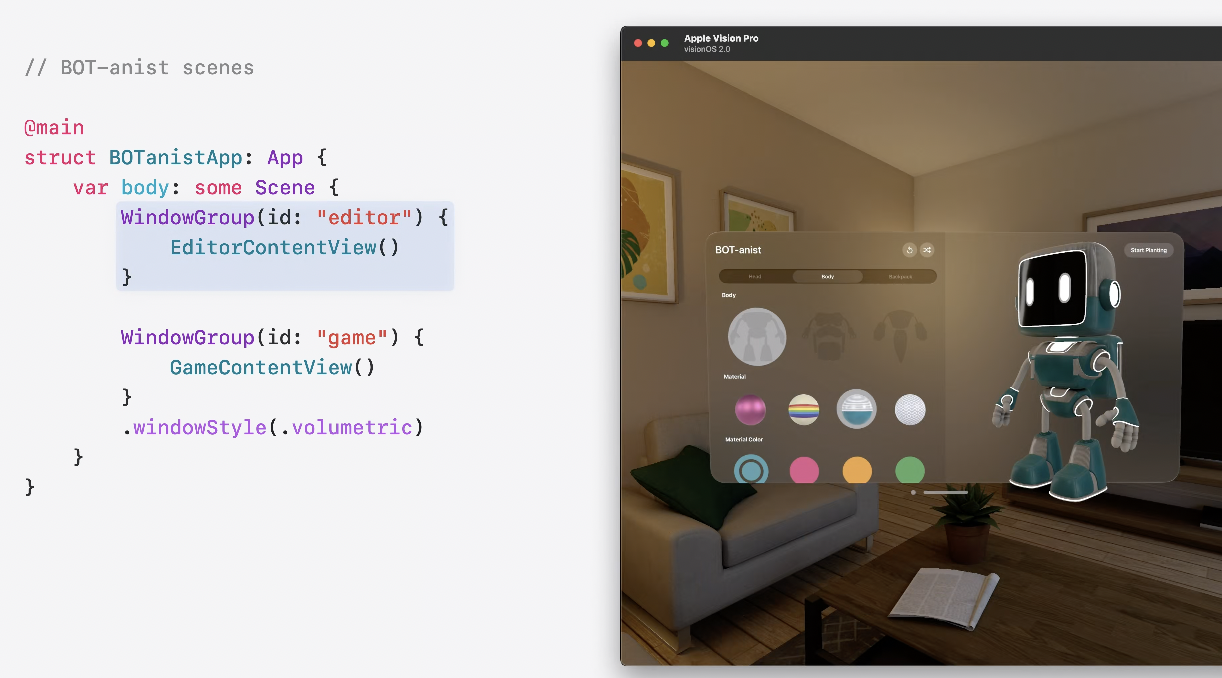Click the "var body: some Scene {" line
This screenshot has width=1222, height=678.
206,187
